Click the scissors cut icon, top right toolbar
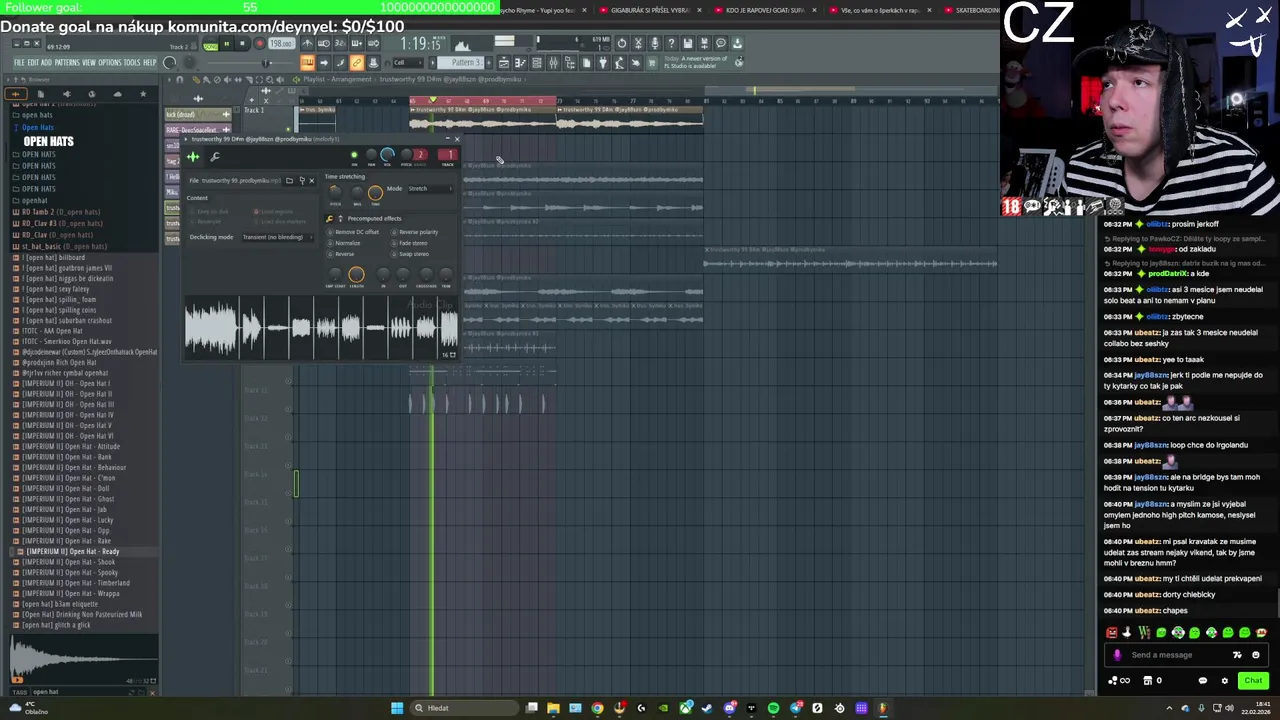This screenshot has height=720, width=1280. 638,43
